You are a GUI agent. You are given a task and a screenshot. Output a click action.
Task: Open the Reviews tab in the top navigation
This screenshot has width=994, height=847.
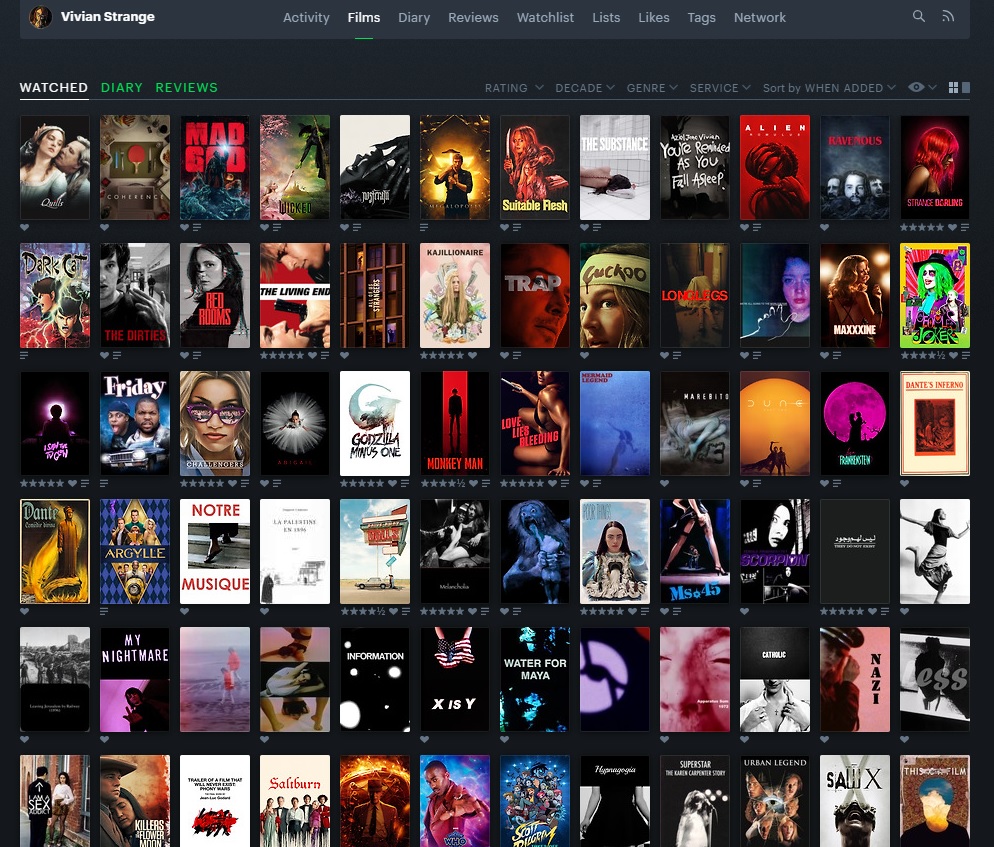[473, 18]
